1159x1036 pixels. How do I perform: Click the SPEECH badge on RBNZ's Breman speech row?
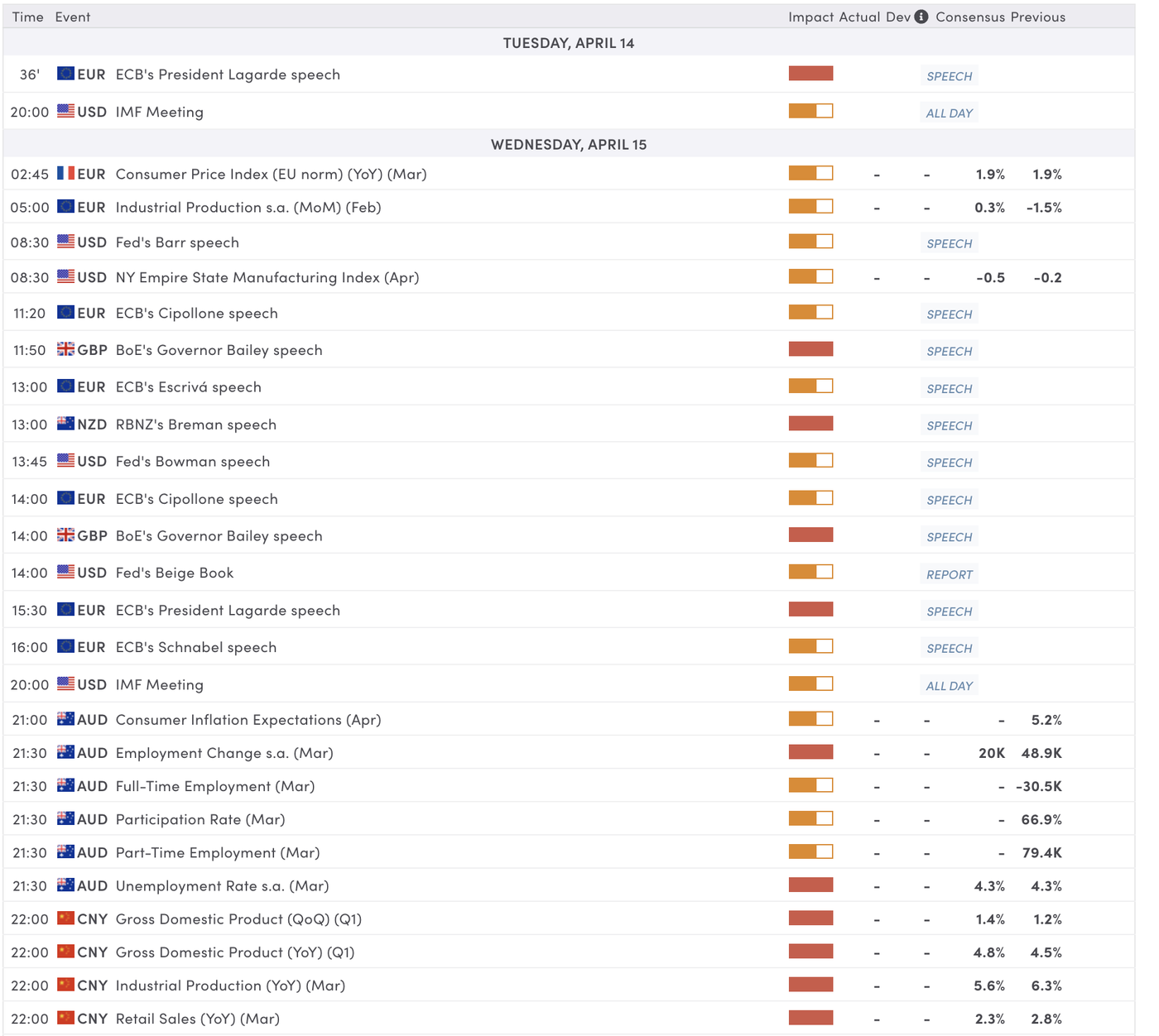(949, 425)
